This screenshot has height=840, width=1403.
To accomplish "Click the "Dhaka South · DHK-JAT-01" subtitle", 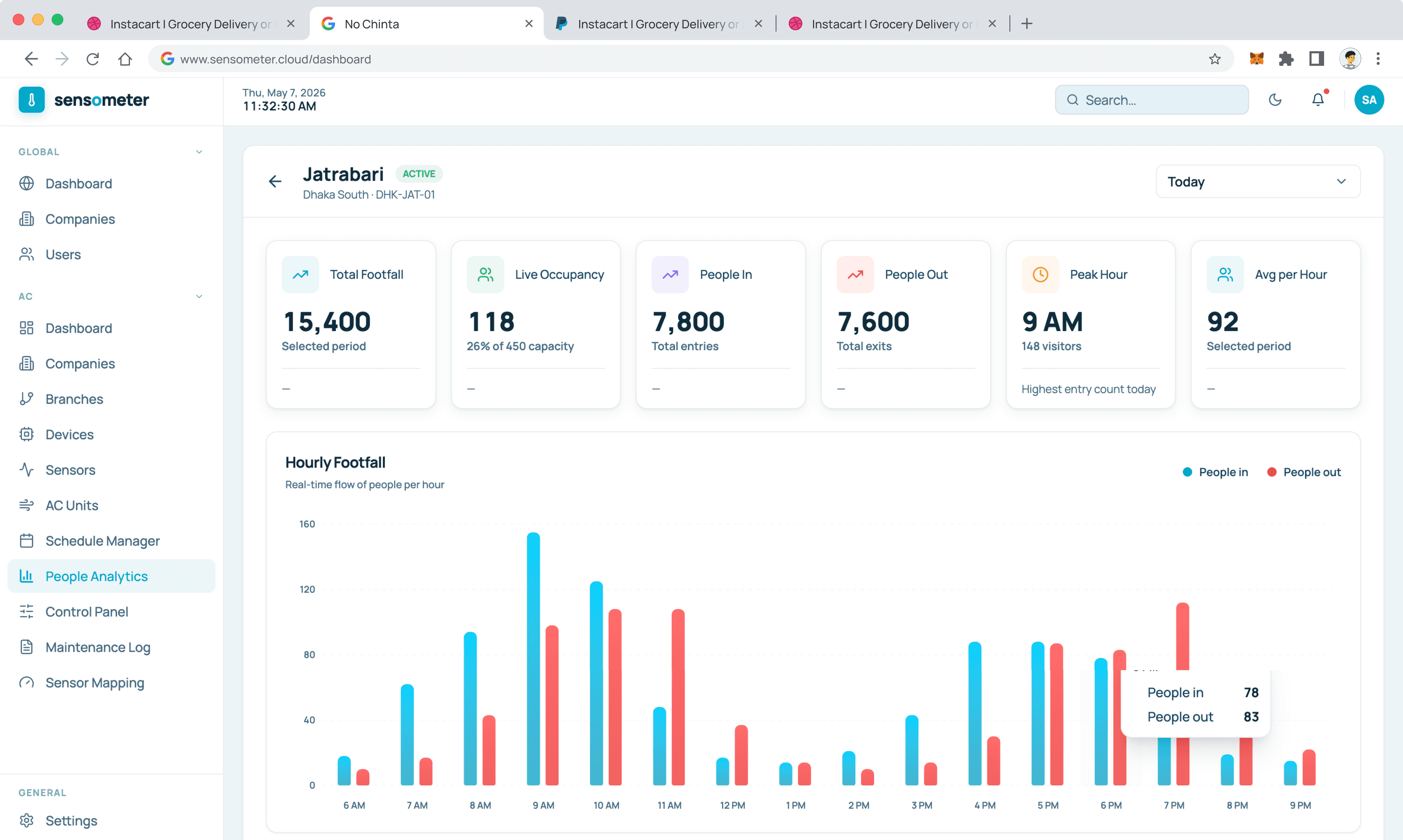I will [x=369, y=194].
